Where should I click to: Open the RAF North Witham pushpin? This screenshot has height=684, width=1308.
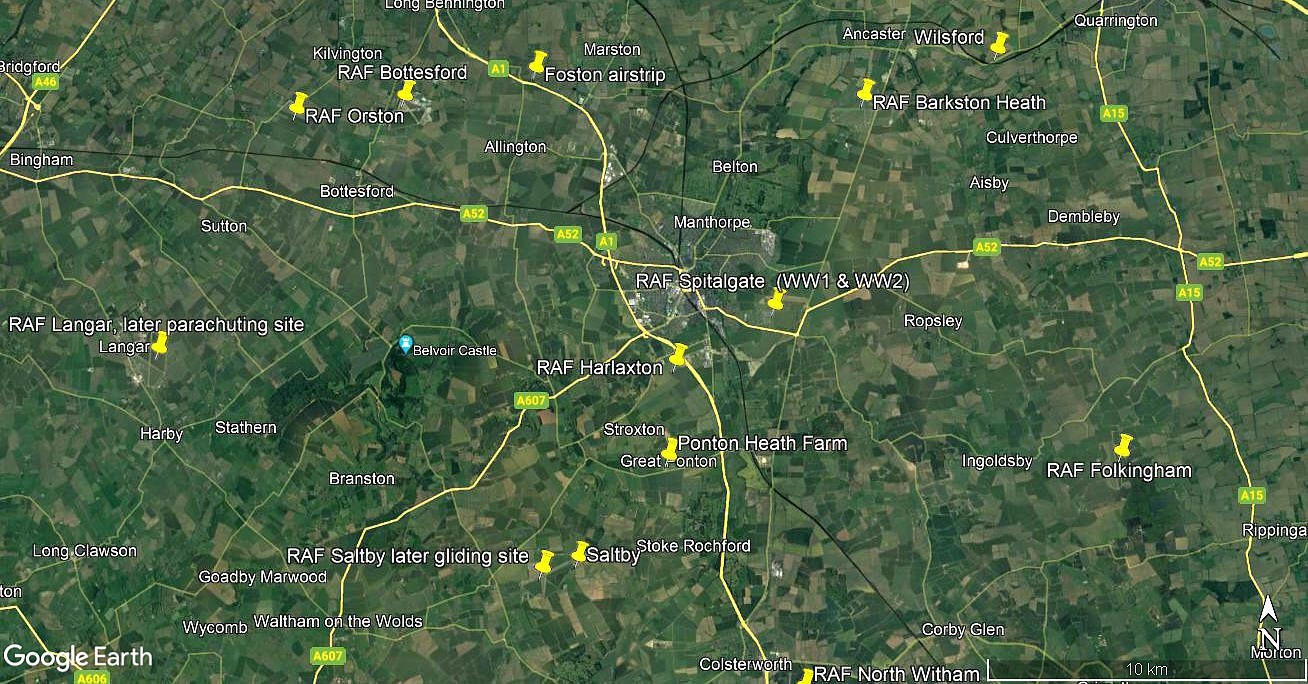[x=805, y=676]
